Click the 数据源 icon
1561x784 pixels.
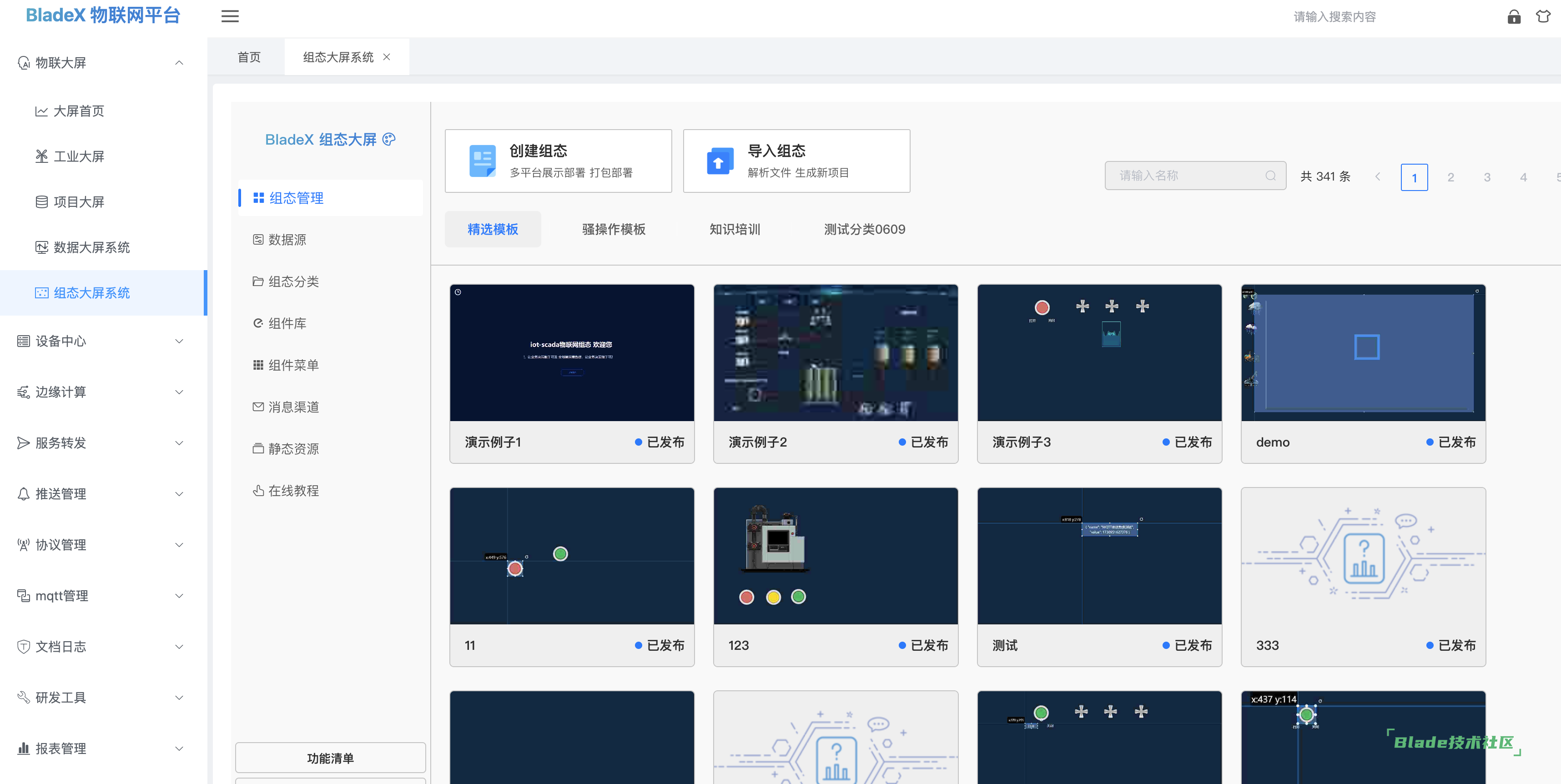[x=258, y=239]
